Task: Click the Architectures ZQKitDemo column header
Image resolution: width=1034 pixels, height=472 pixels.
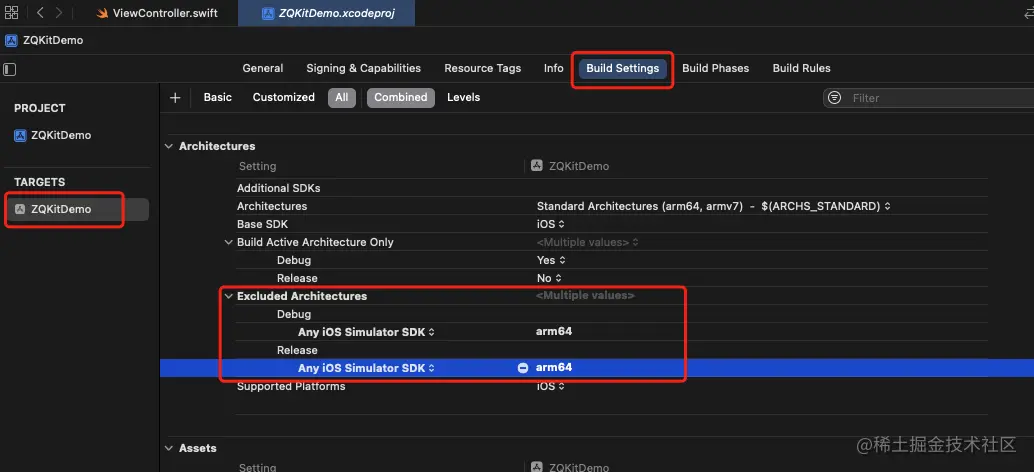Action: (570, 166)
